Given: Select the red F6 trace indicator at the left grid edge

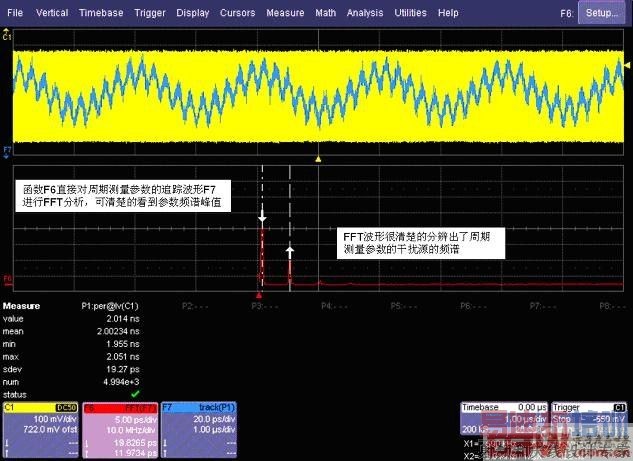Looking at the screenshot, I should click(7, 279).
